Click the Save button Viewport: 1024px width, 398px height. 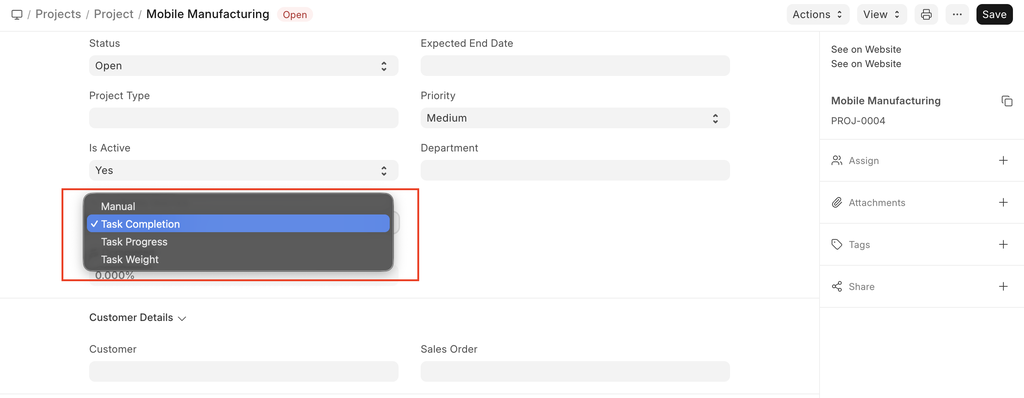tap(994, 14)
